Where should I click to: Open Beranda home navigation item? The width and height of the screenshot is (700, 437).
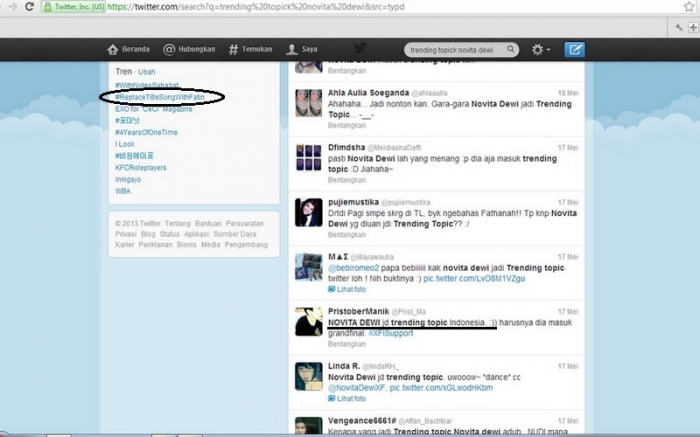coord(128,49)
